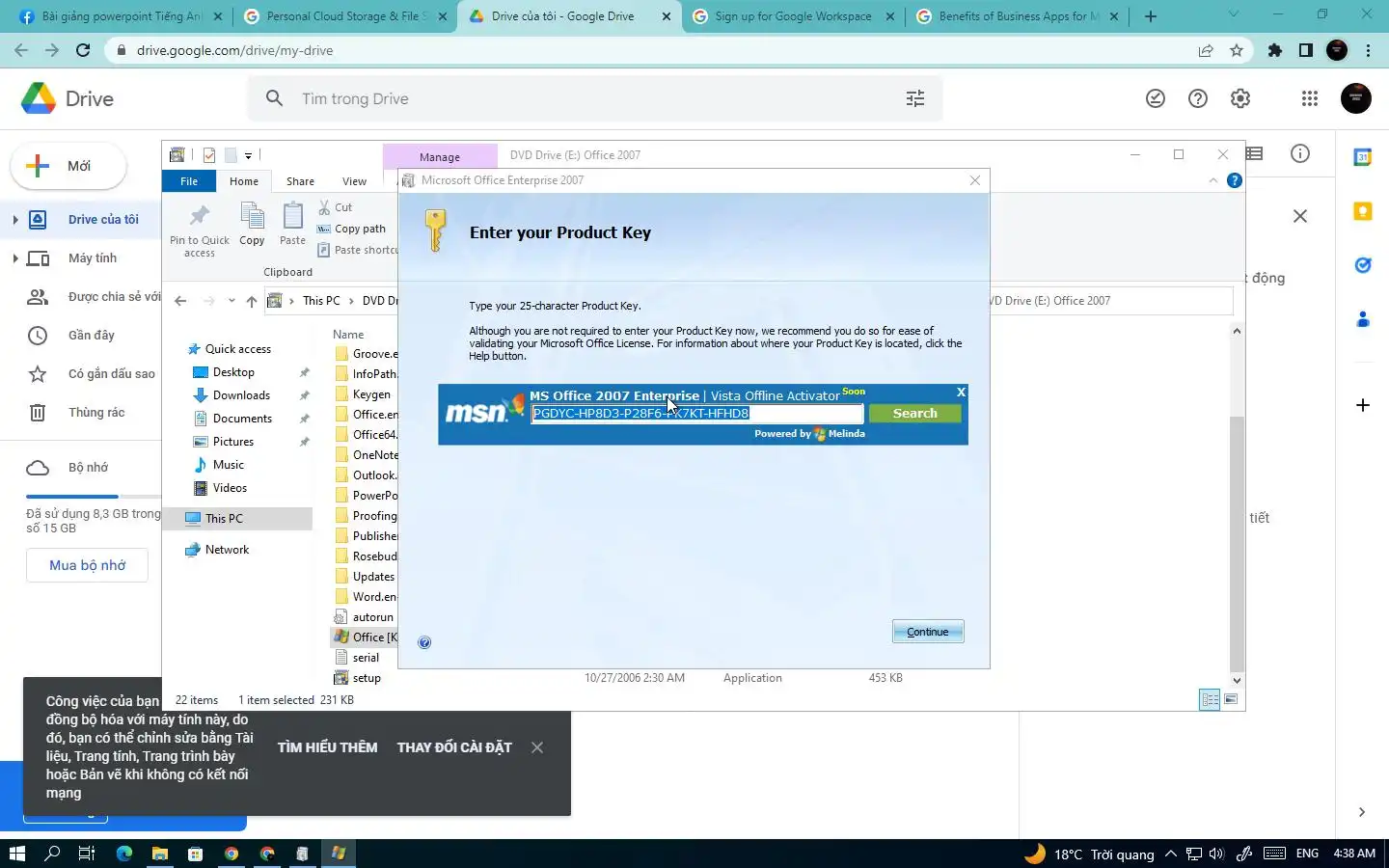This screenshot has width=1389, height=868.
Task: Click the green Search button
Action: point(915,413)
